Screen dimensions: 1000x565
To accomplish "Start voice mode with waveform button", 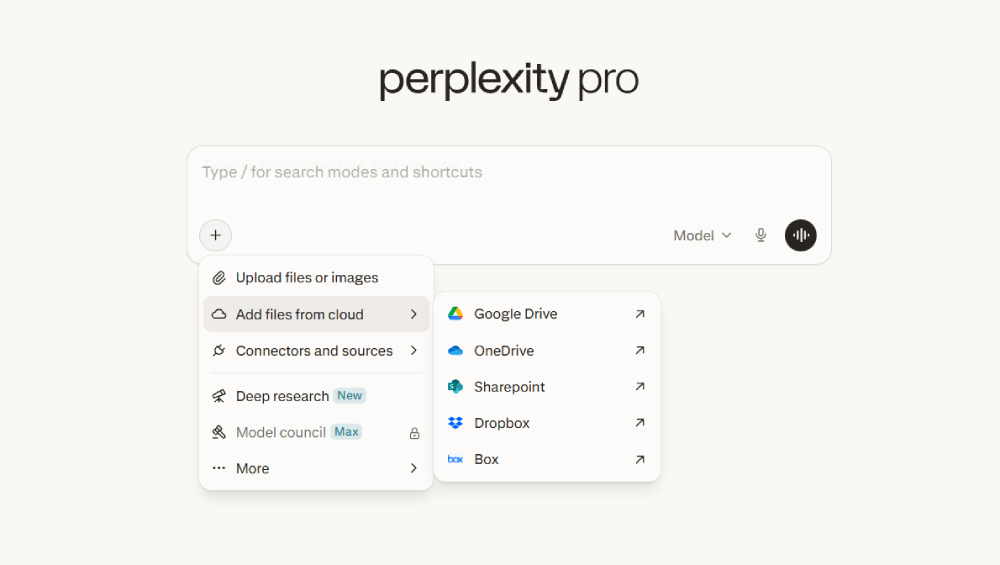I will (x=801, y=236).
